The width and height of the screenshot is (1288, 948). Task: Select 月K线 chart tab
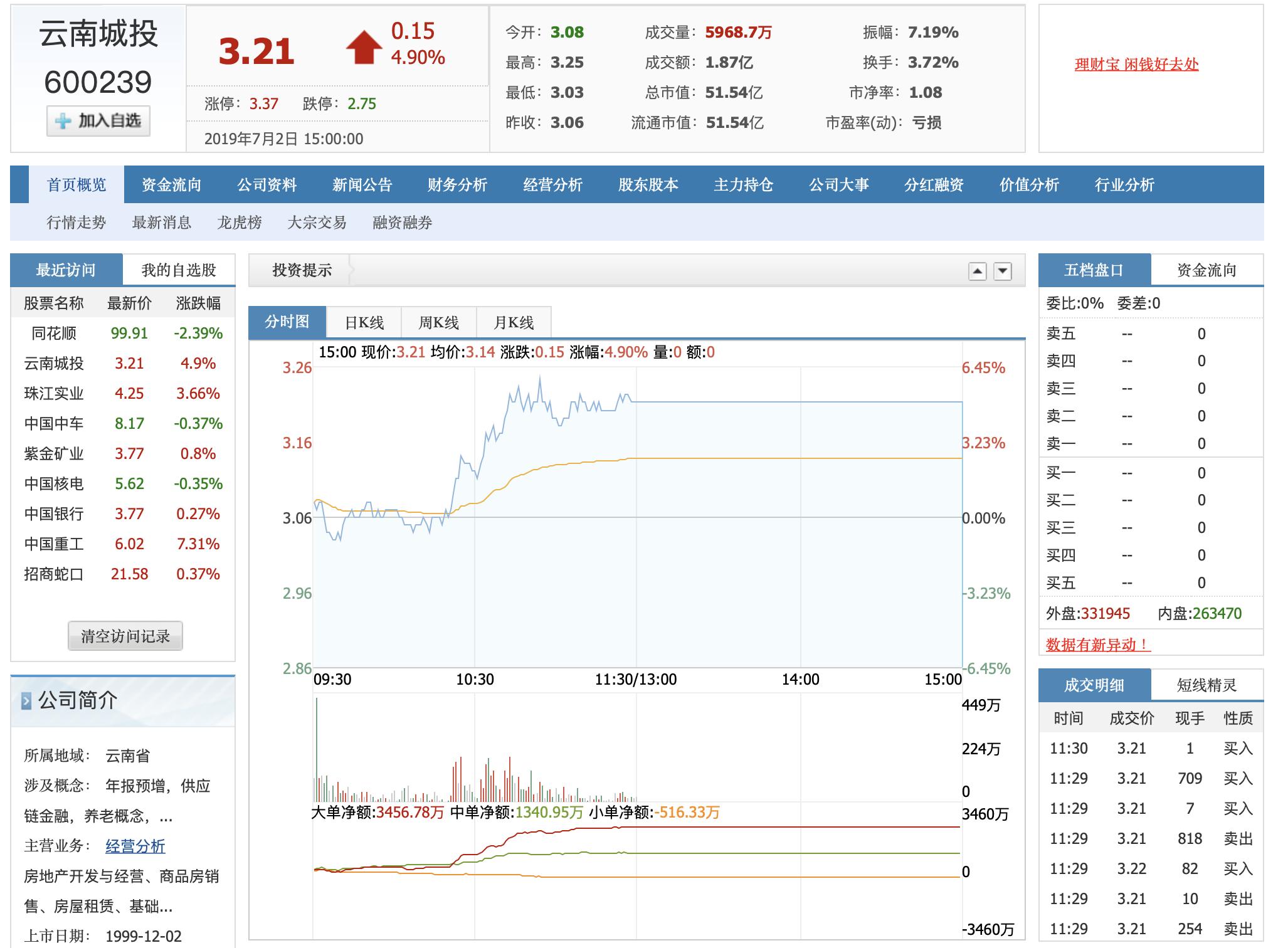[x=514, y=323]
